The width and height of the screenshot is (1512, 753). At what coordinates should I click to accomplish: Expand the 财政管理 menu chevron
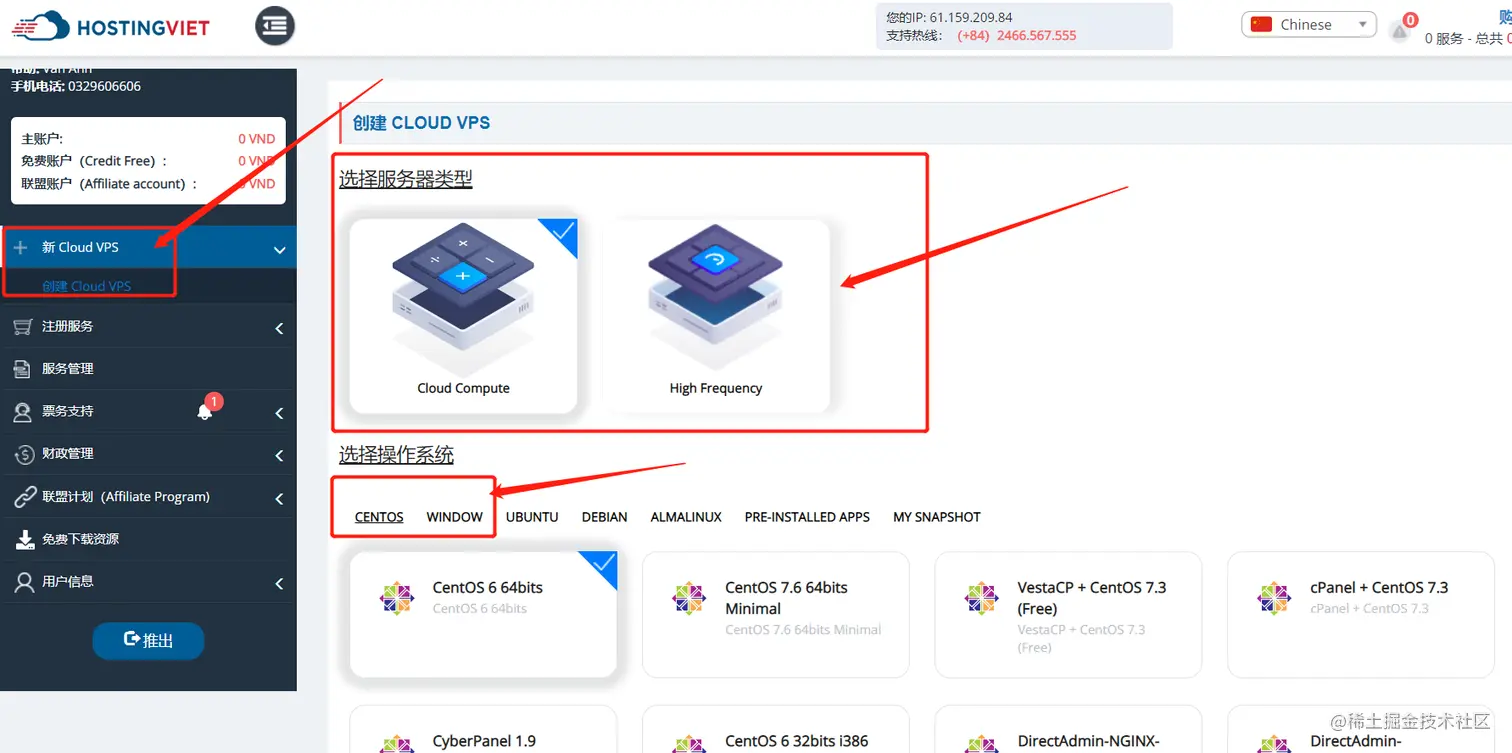(279, 456)
